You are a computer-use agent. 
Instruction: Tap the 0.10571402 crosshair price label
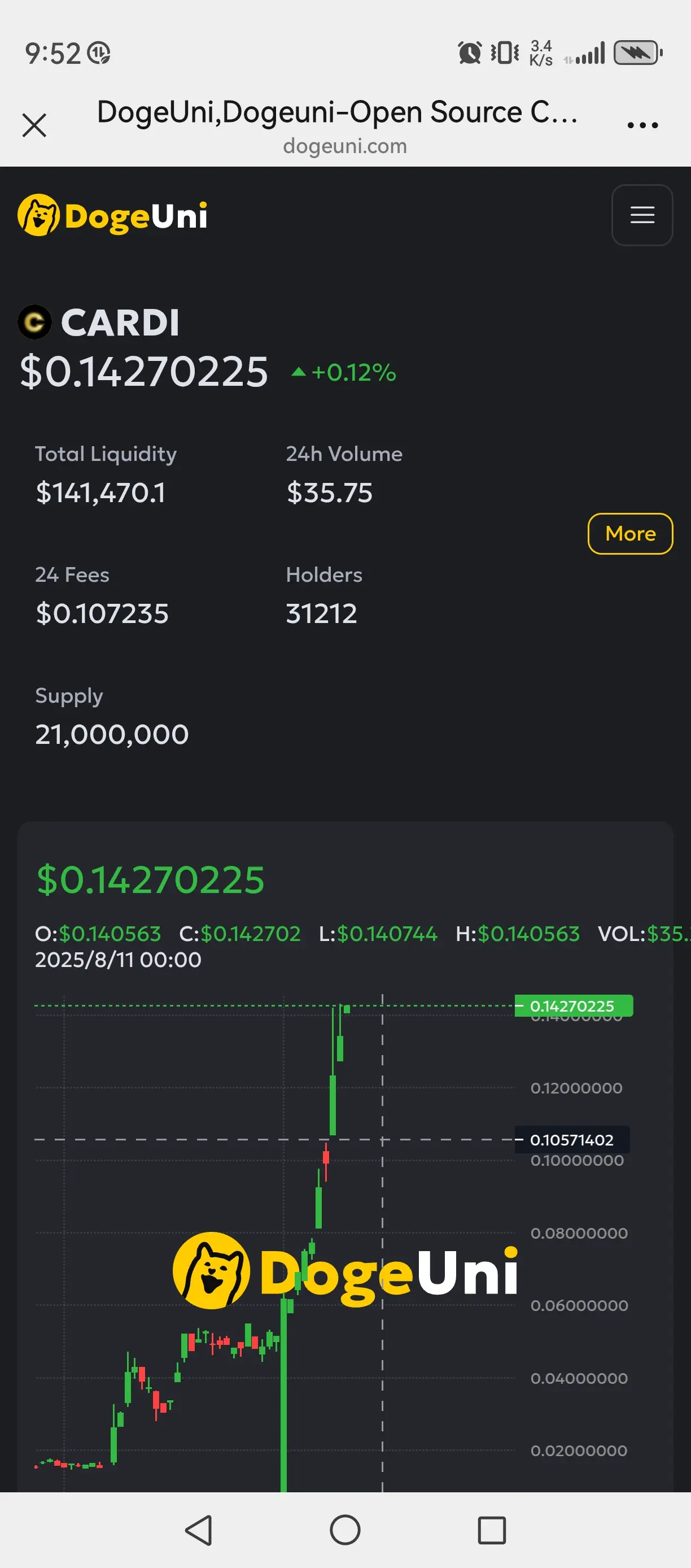click(572, 1139)
